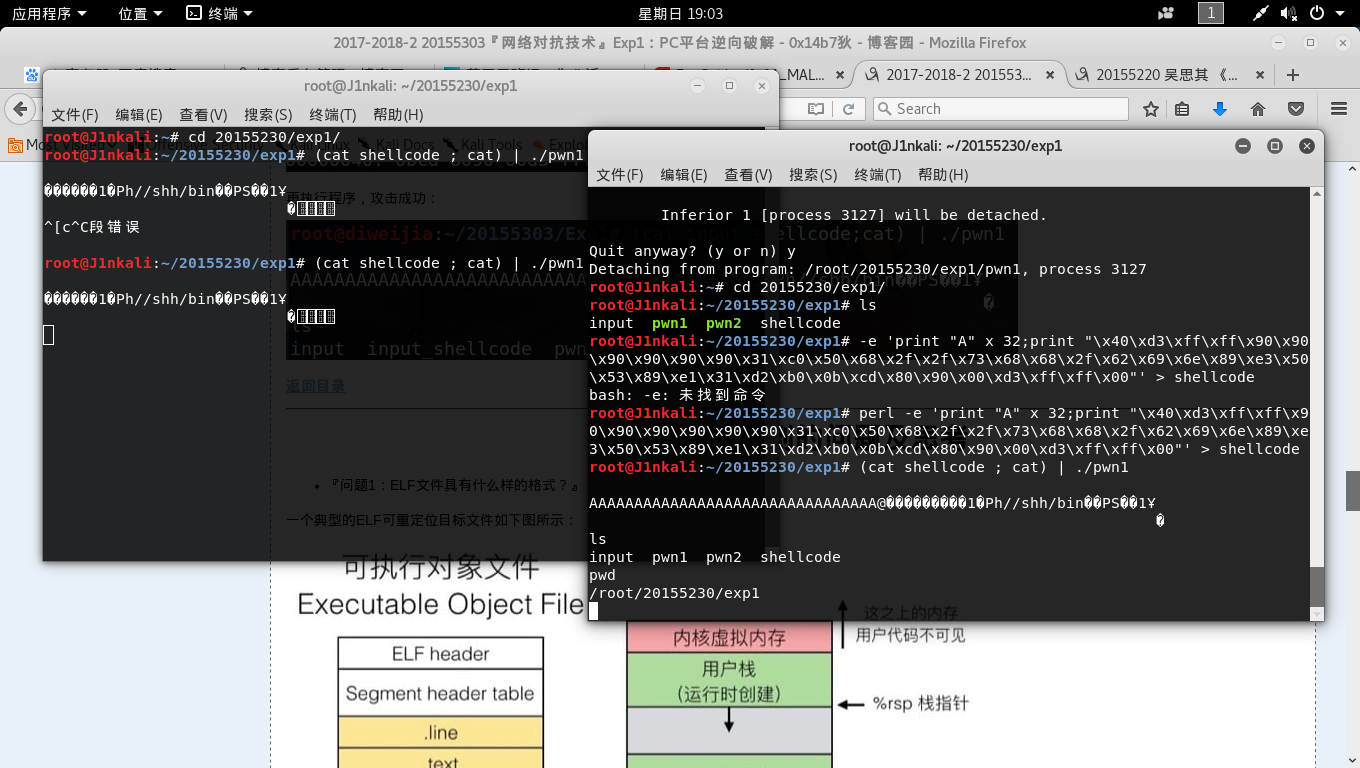Screen dimensions: 1360x768
Task: Click 'Quit anyway? (y or n) y' line
Action: pyautogui.click(x=693, y=251)
